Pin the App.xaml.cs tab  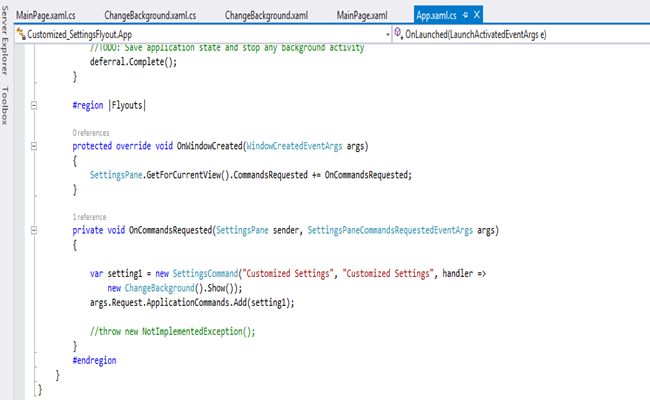pyautogui.click(x=465, y=15)
